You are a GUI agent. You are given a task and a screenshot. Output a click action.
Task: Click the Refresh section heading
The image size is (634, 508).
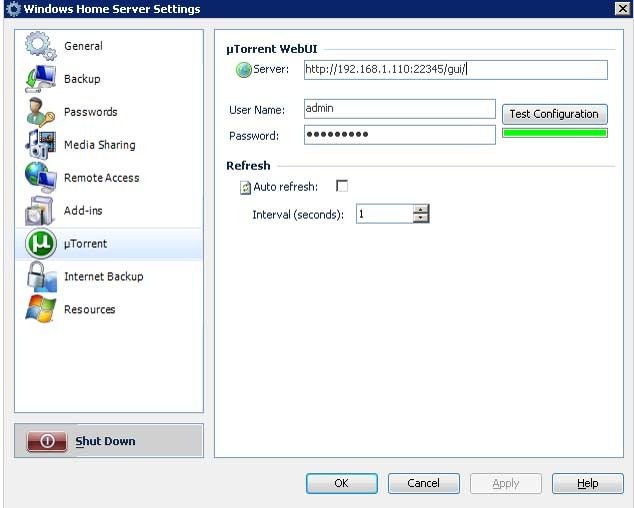tap(248, 165)
